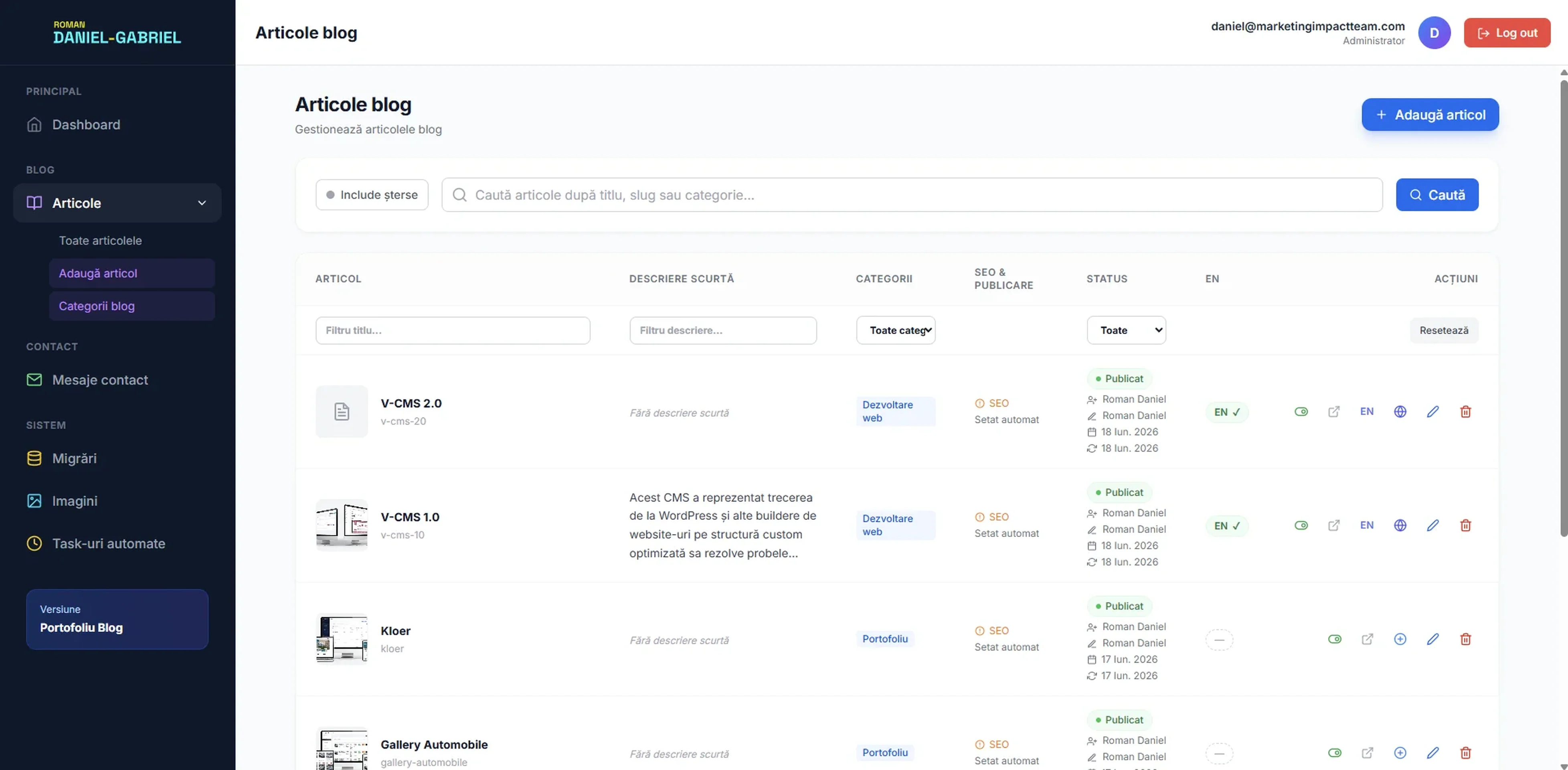This screenshot has width=1568, height=770.
Task: Edit the V-CMS 2.0 article
Action: pos(1433,411)
